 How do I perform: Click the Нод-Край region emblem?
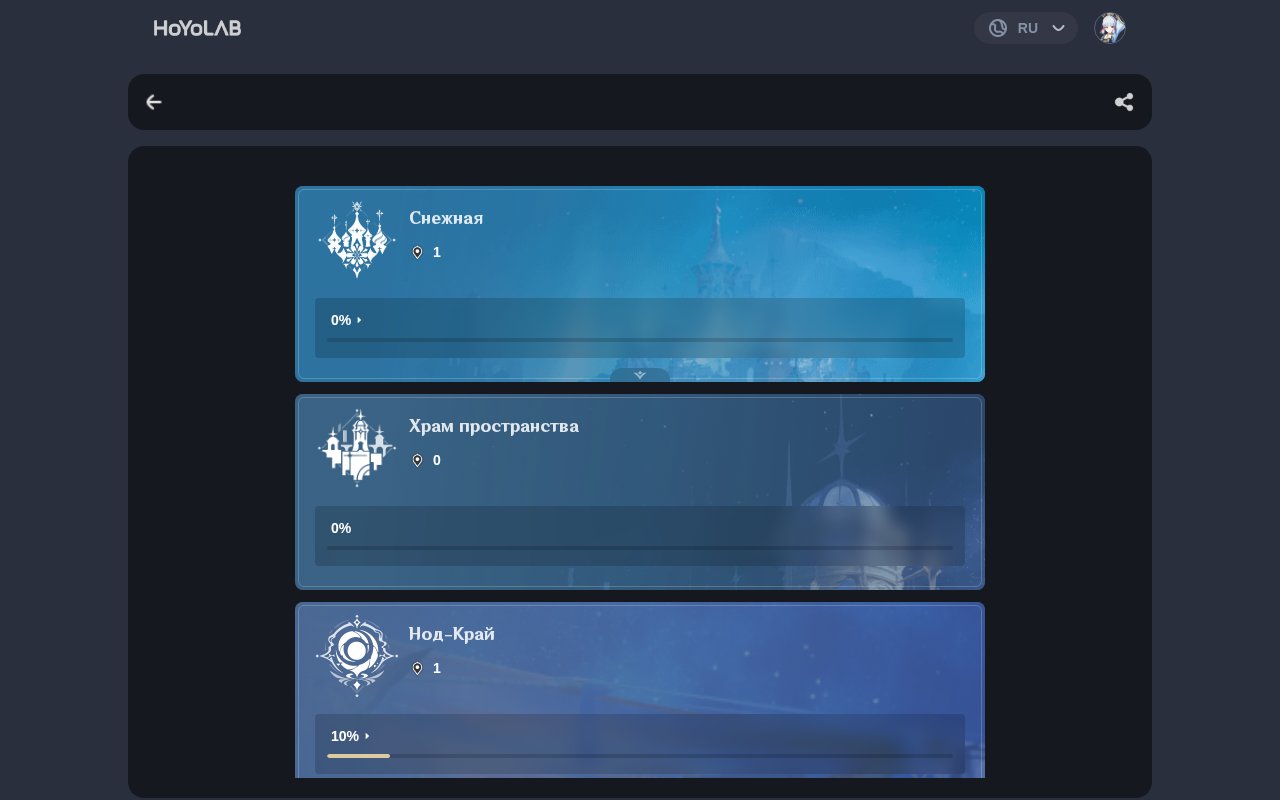click(357, 656)
